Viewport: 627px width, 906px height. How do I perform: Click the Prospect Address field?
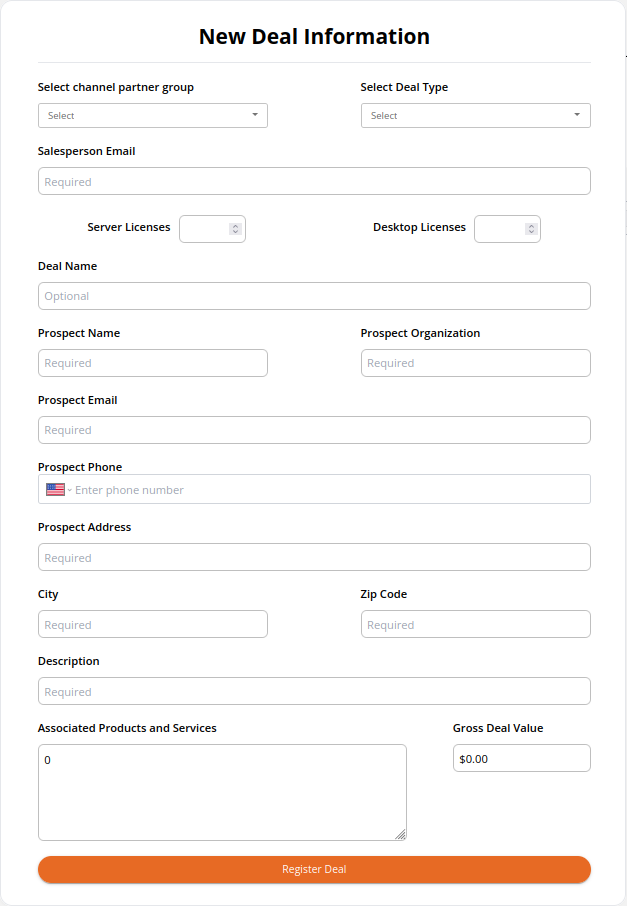click(314, 557)
